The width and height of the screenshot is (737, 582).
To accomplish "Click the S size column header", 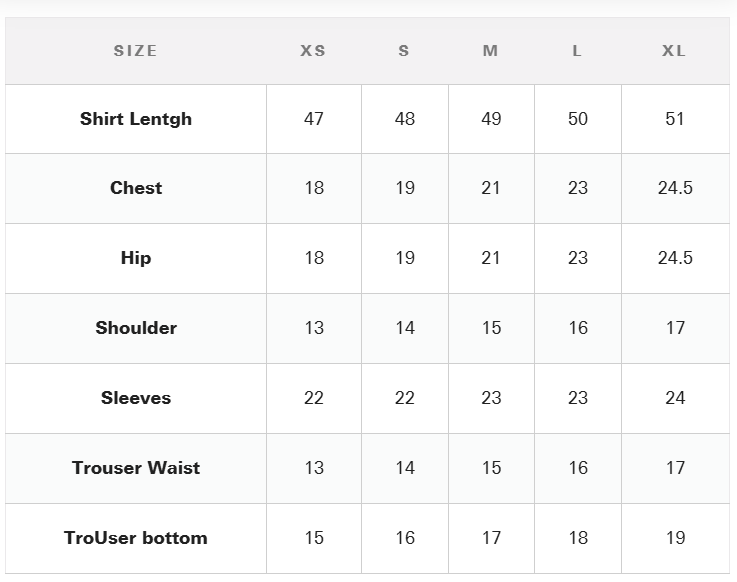I will 404,51.
